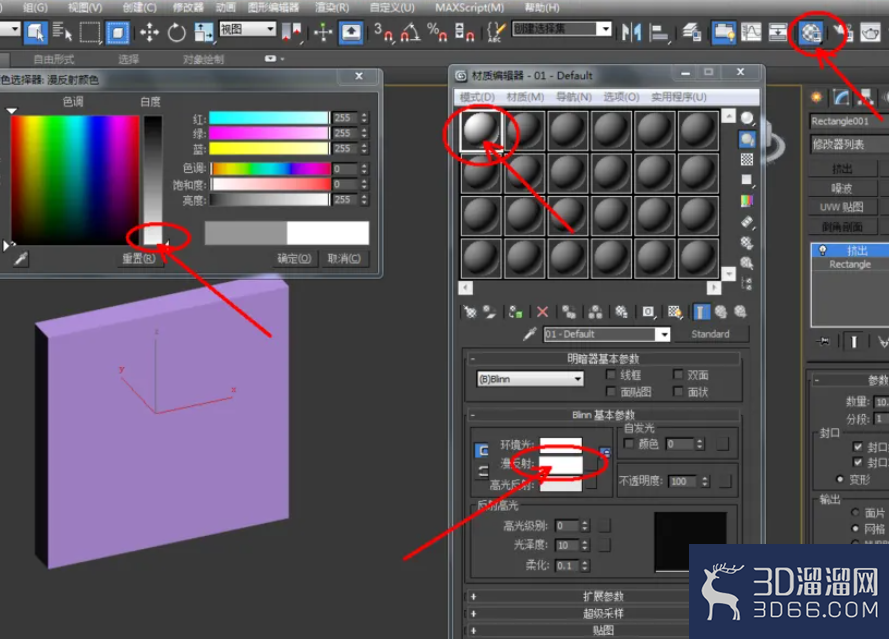Screen dimensions: 889x639
Task: Select the Move tool in main toolbar
Action: [149, 32]
